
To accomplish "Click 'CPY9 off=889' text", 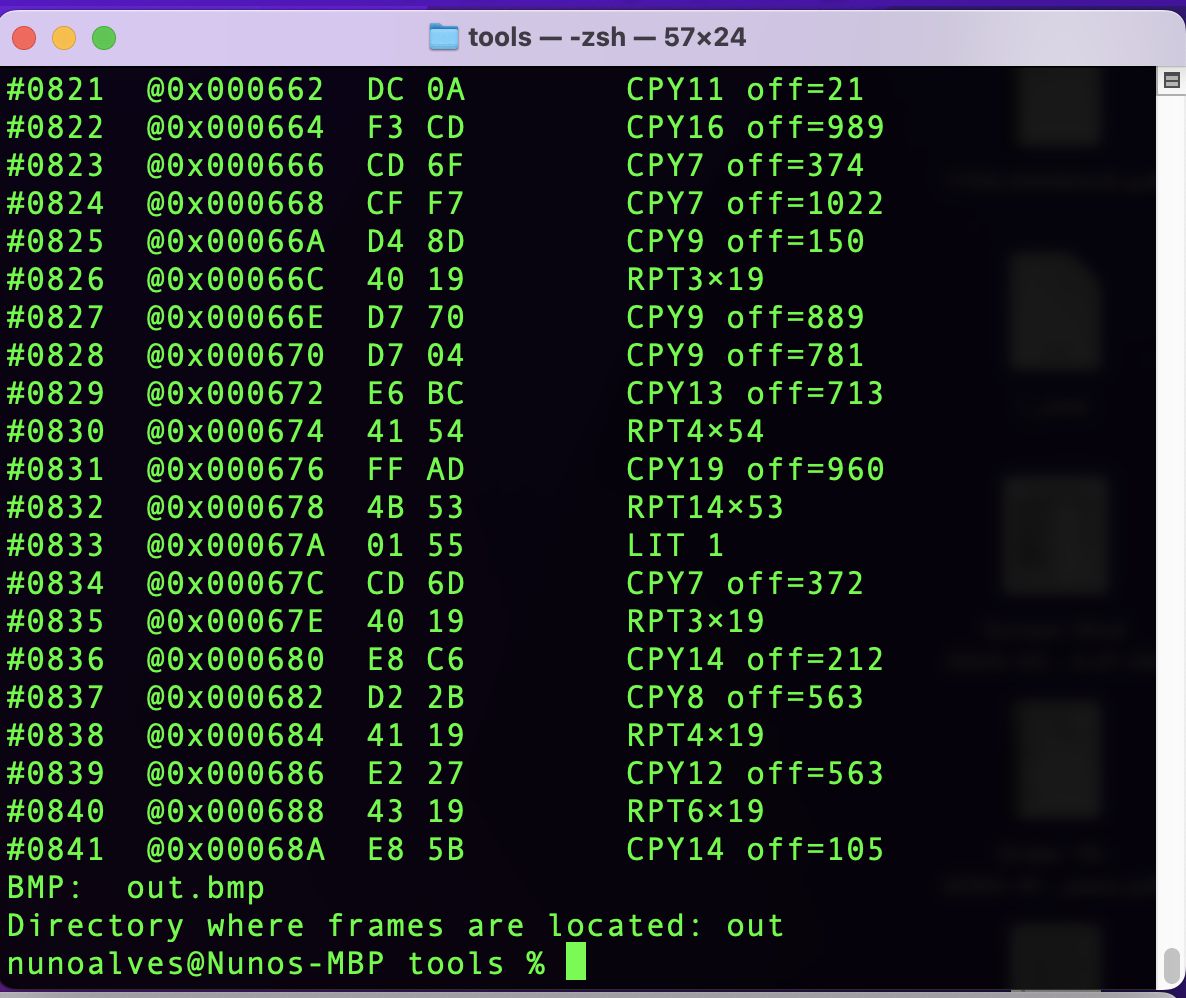I will click(745, 317).
